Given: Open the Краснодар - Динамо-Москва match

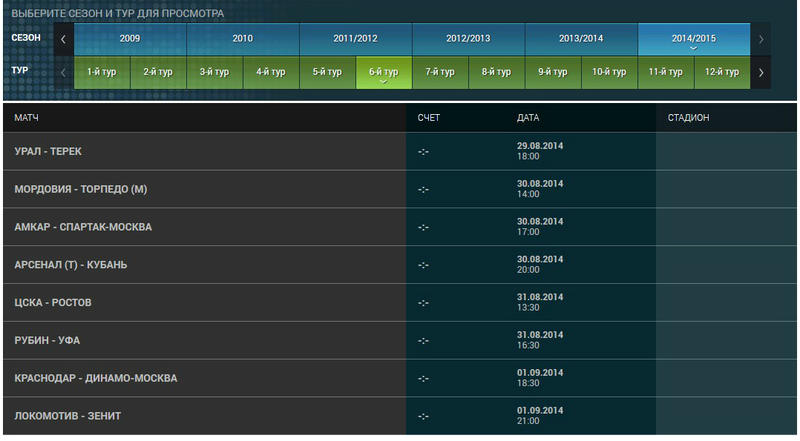Looking at the screenshot, I should pos(96,378).
